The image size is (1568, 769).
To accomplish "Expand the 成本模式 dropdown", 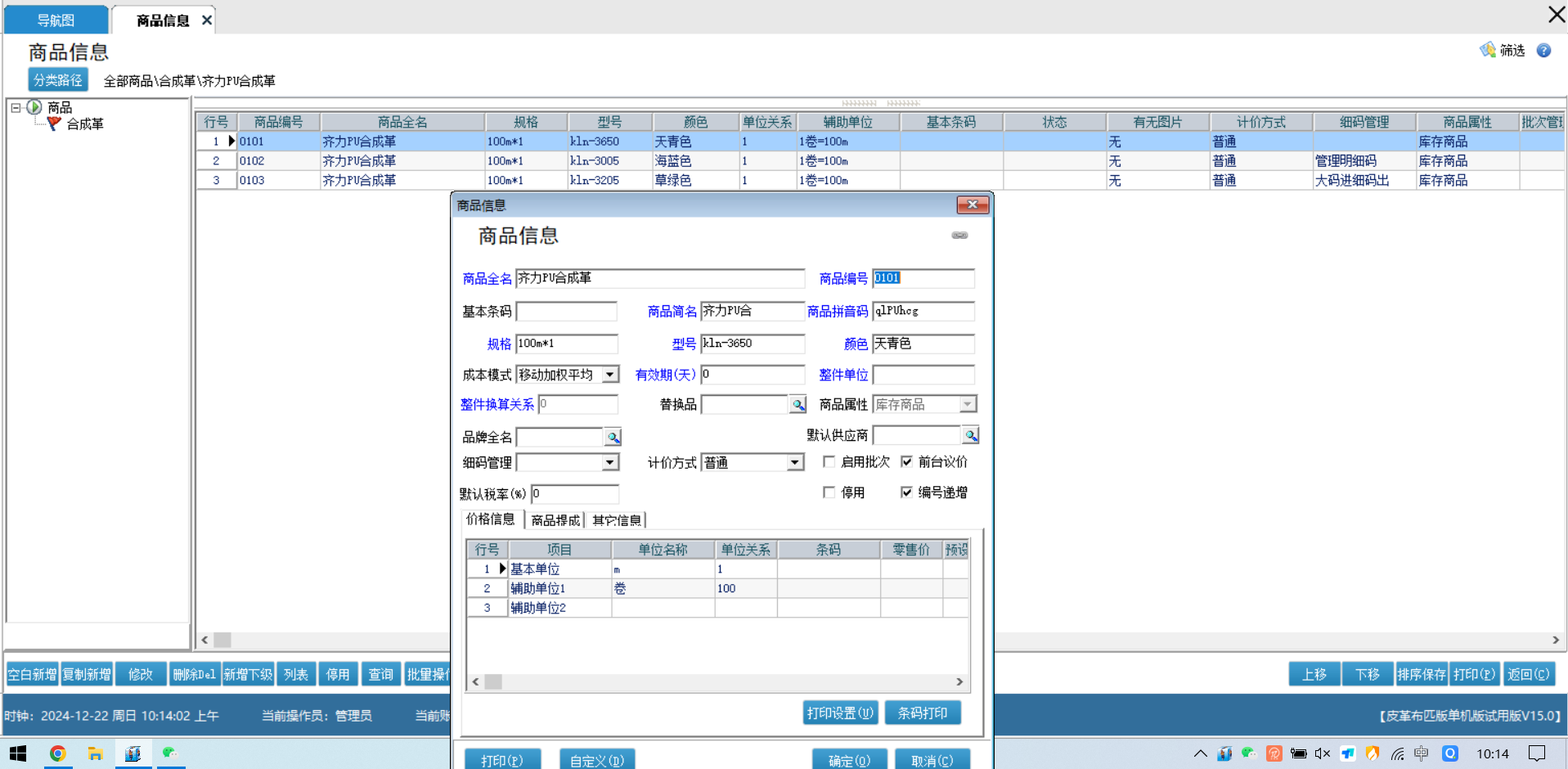I will pos(610,375).
